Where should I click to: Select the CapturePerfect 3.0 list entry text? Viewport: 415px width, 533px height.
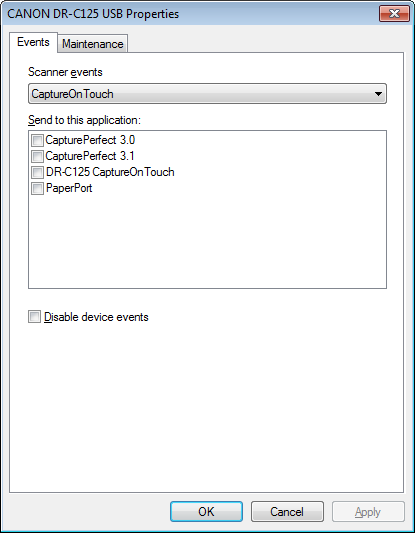[90, 140]
